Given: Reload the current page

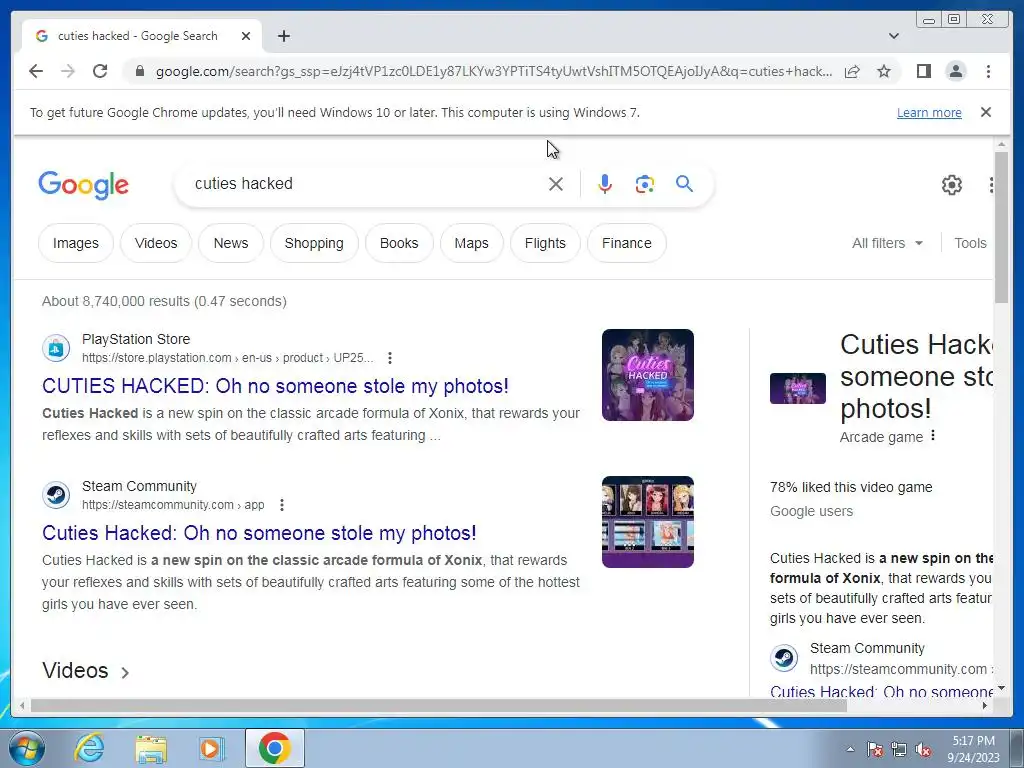Looking at the screenshot, I should (x=100, y=71).
